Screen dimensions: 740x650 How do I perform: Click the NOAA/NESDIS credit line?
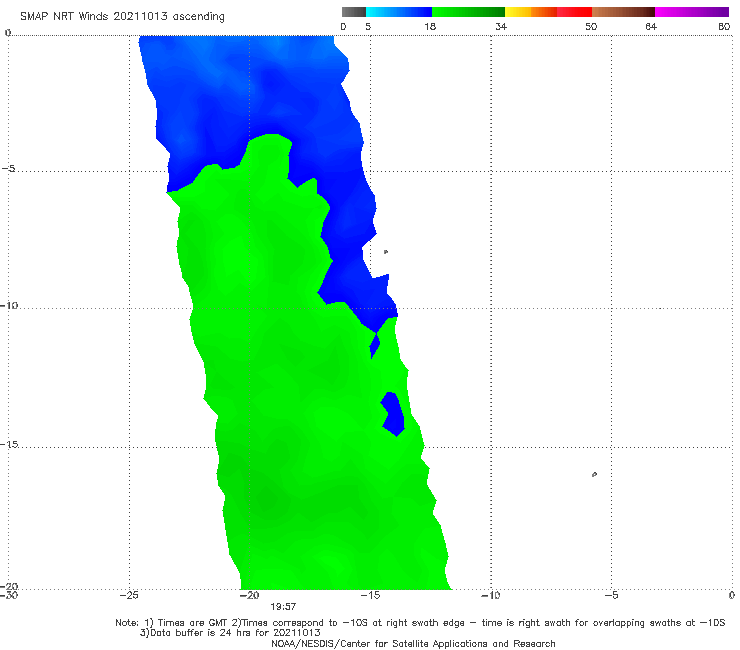[x=413, y=644]
